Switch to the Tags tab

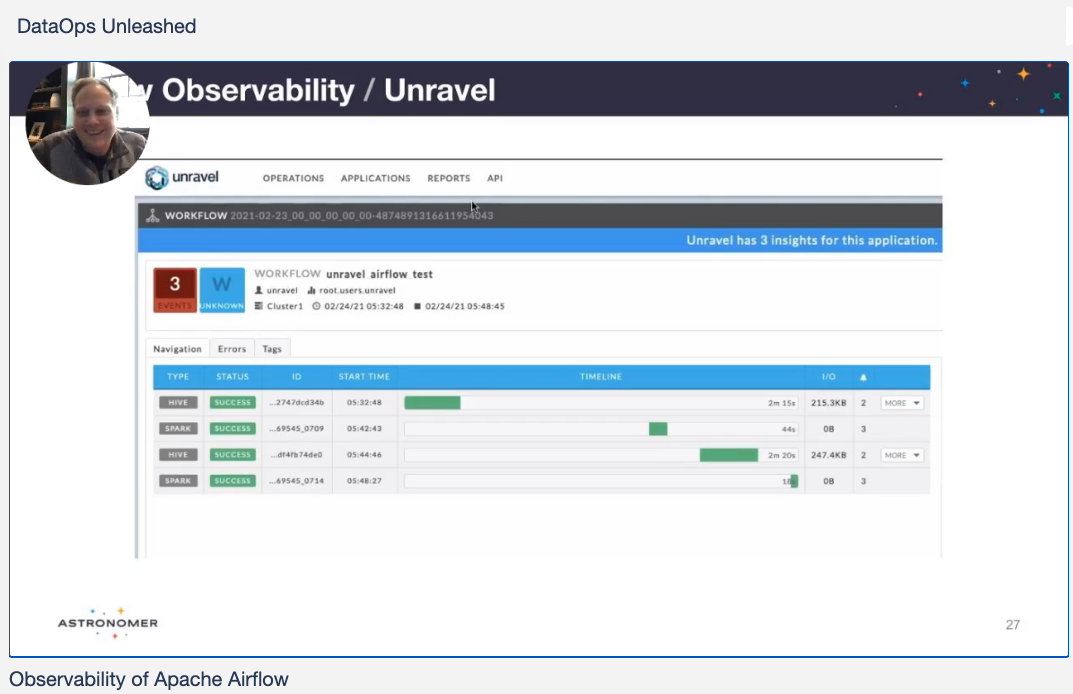(x=272, y=348)
